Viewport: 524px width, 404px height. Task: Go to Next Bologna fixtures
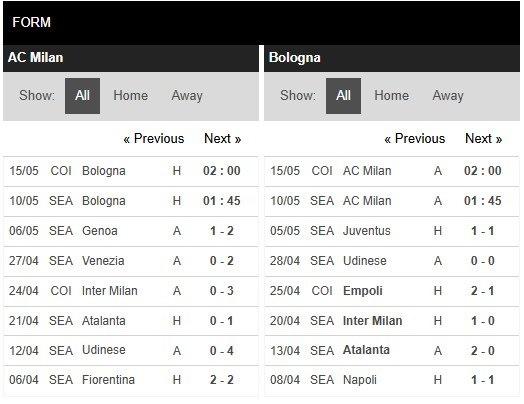pyautogui.click(x=484, y=138)
